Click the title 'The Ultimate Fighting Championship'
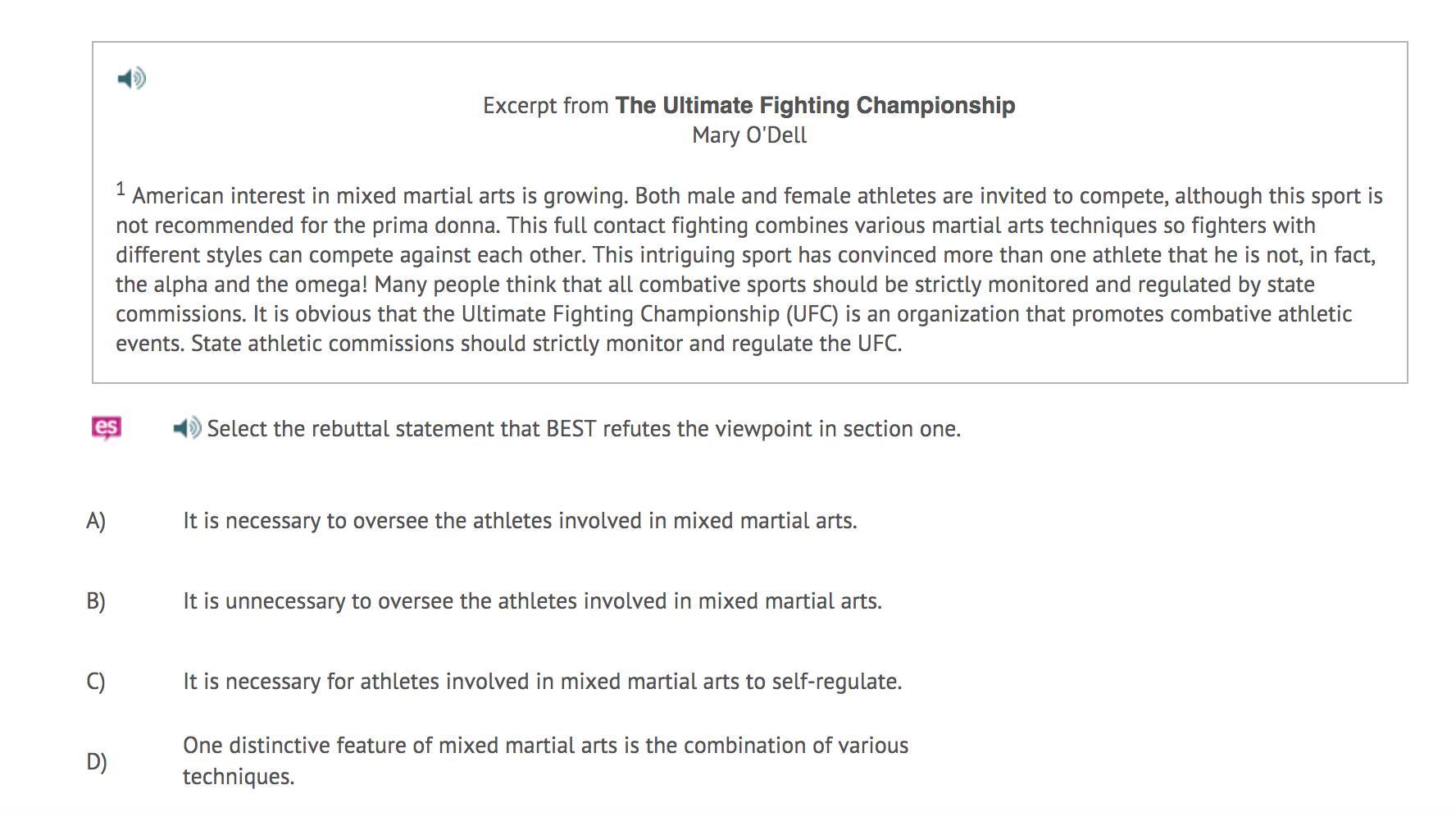The height and width of the screenshot is (817, 1456). tap(815, 106)
